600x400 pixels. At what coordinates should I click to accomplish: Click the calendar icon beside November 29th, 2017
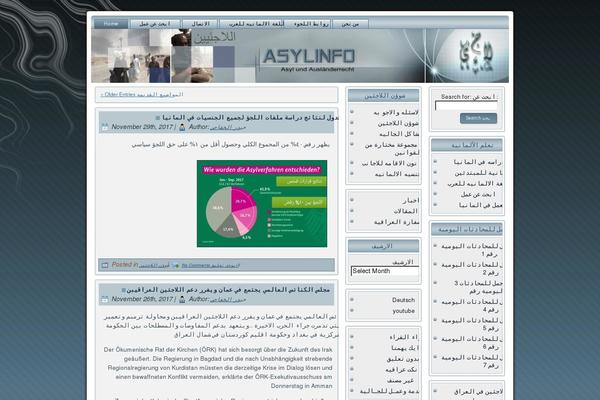point(105,127)
